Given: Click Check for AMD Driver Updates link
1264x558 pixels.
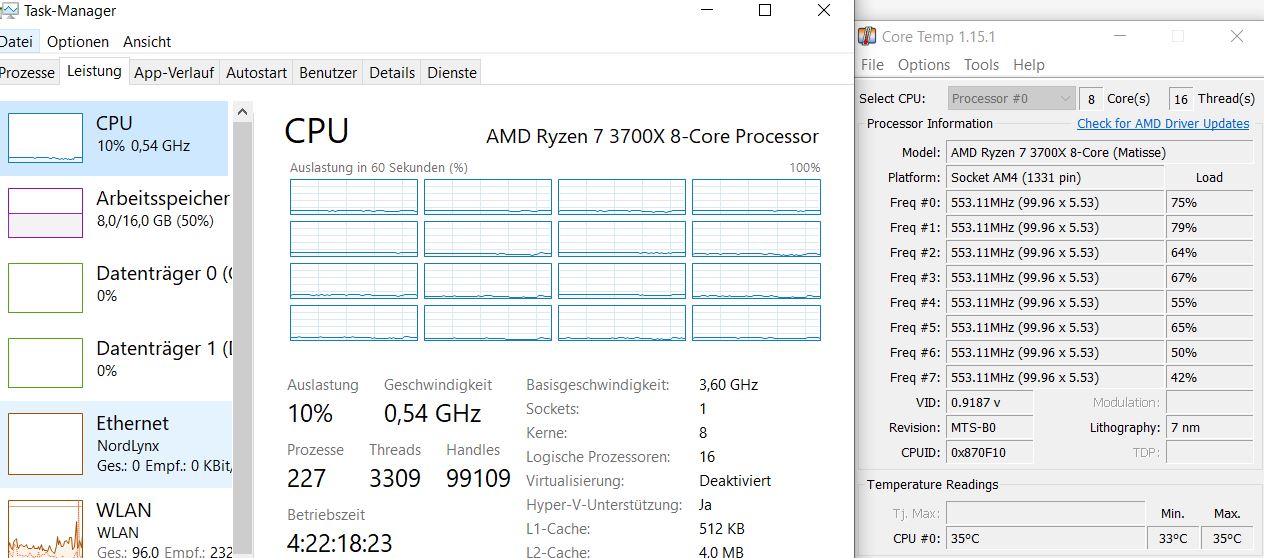Looking at the screenshot, I should click(x=1163, y=124).
